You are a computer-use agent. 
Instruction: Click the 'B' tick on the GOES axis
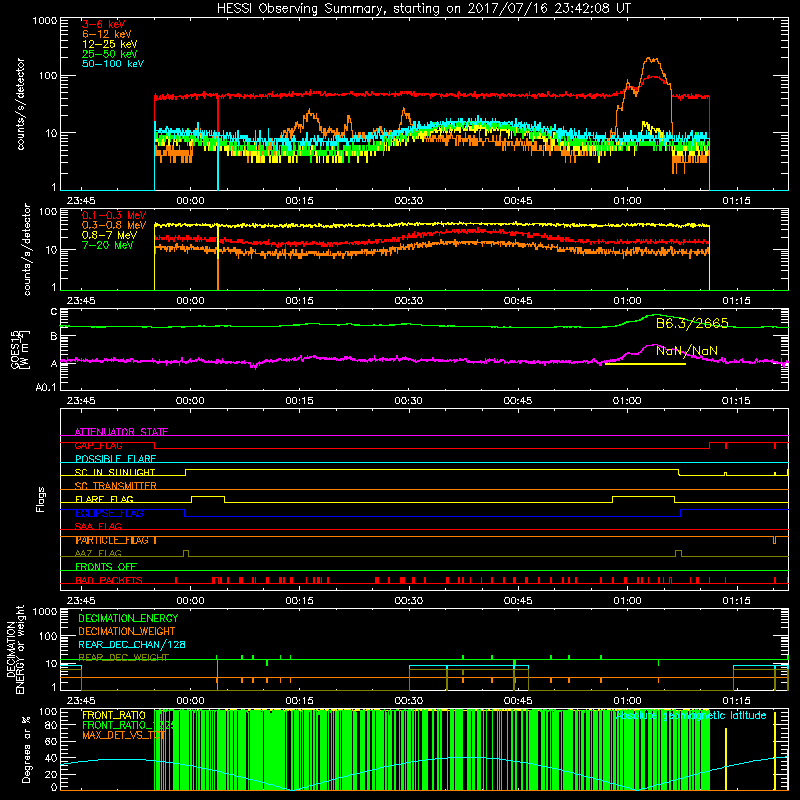point(54,336)
